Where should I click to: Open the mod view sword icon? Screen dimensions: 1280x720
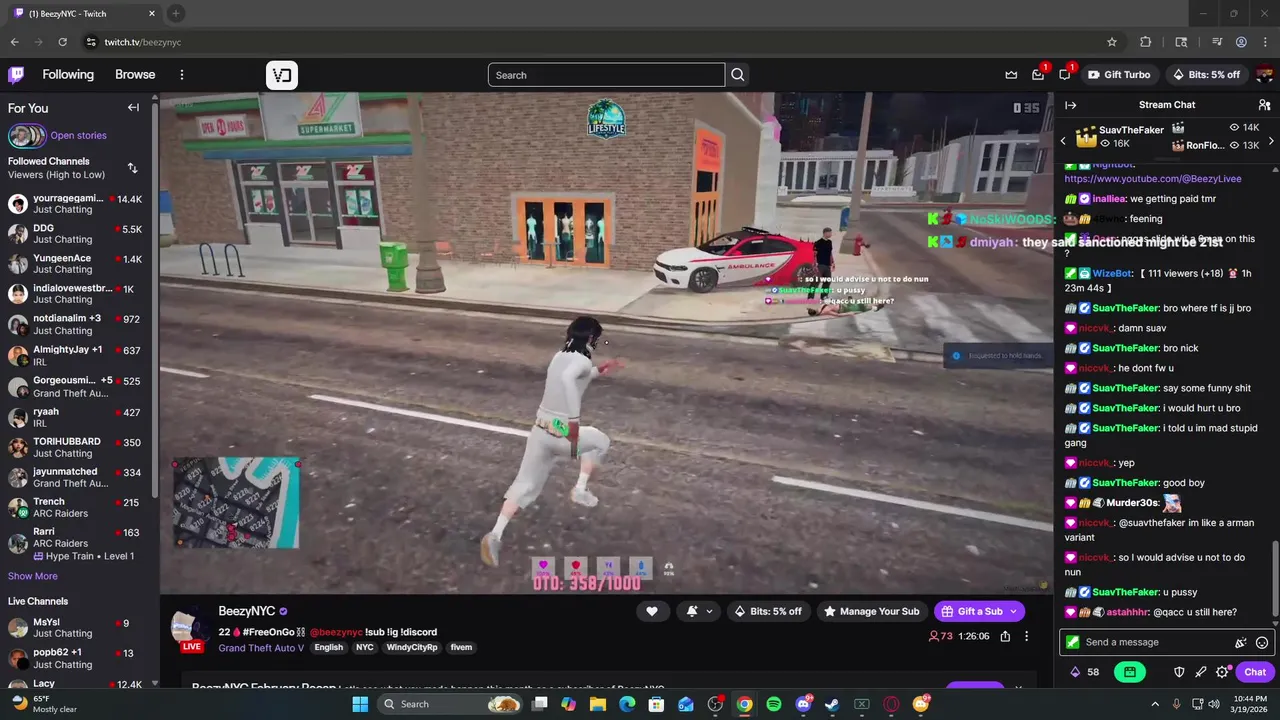point(1201,672)
